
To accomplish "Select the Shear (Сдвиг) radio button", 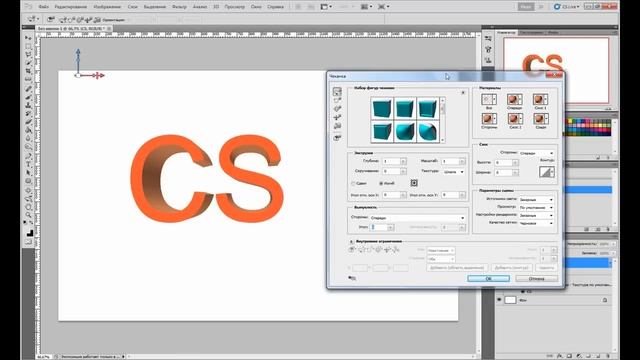I will (353, 184).
